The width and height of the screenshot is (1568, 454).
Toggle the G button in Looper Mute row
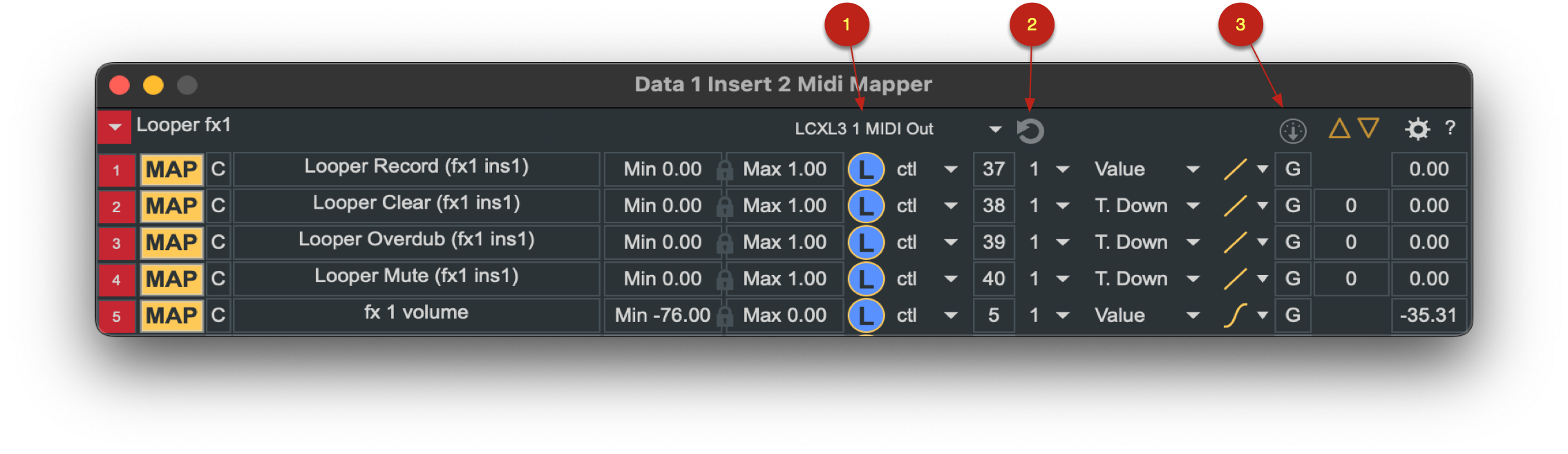[1292, 279]
